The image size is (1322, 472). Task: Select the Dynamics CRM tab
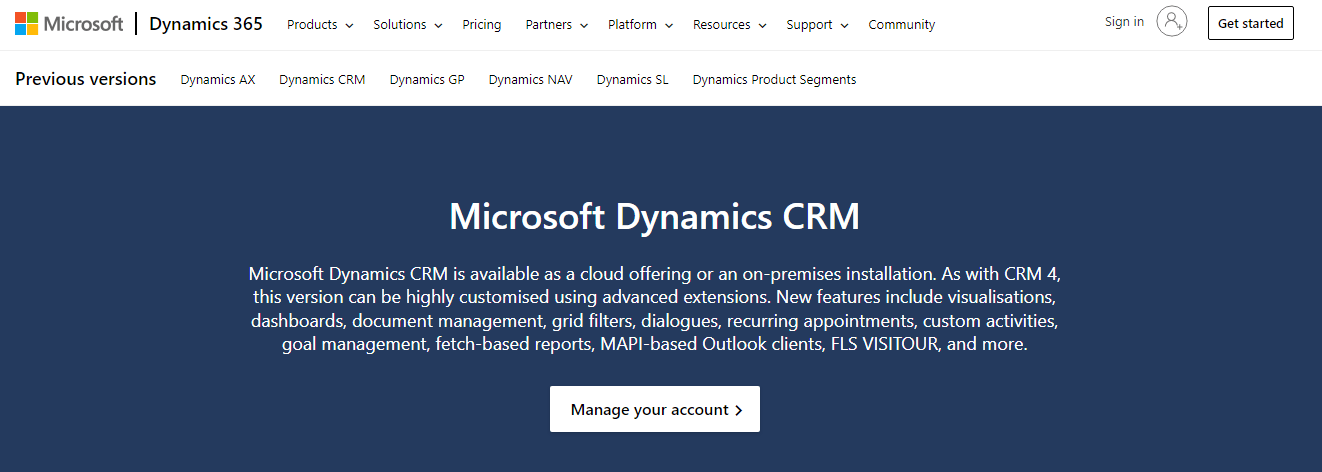coord(322,80)
